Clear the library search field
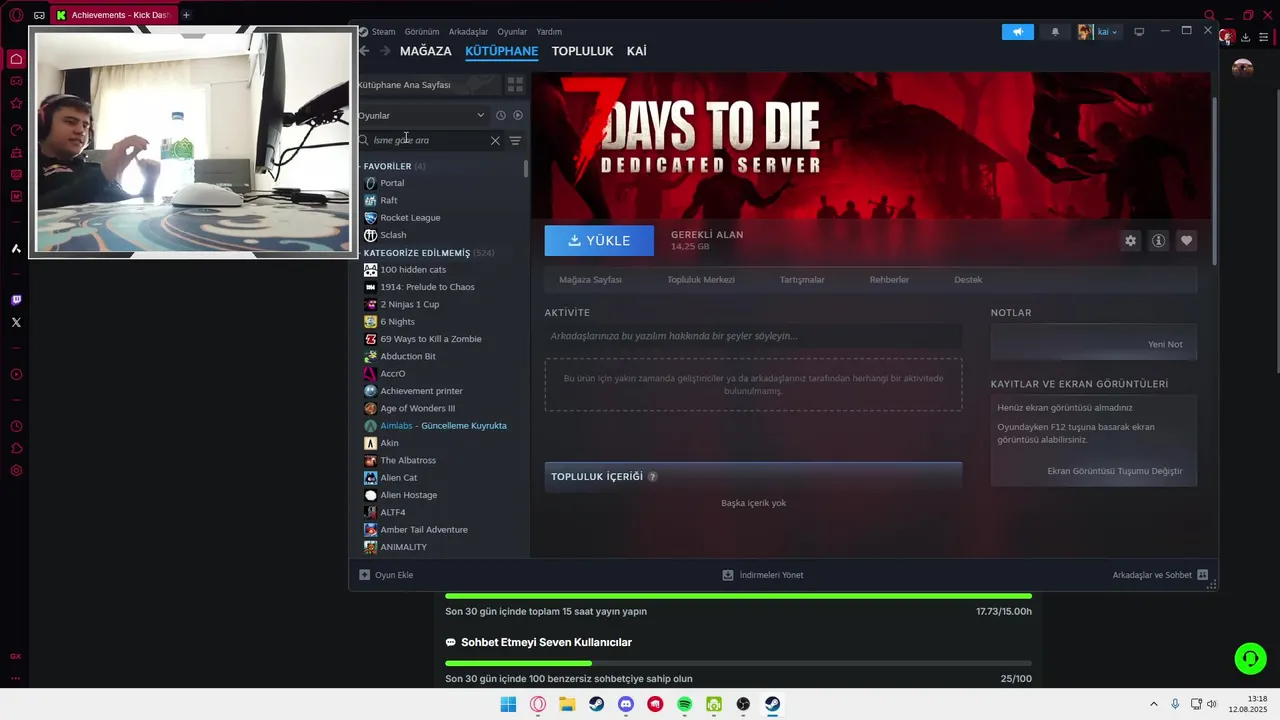 coord(495,141)
